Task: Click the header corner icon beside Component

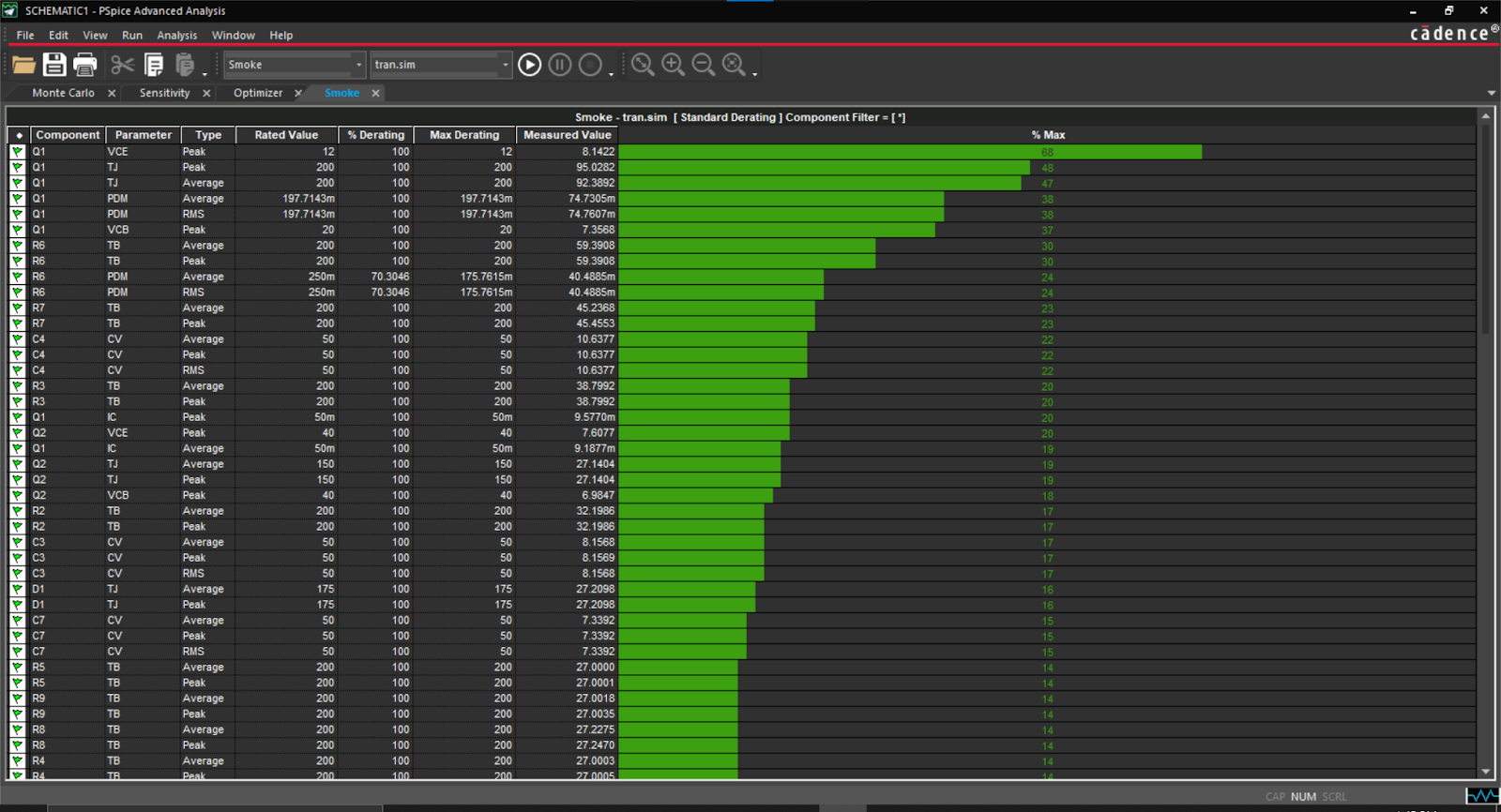Action: pyautogui.click(x=19, y=135)
